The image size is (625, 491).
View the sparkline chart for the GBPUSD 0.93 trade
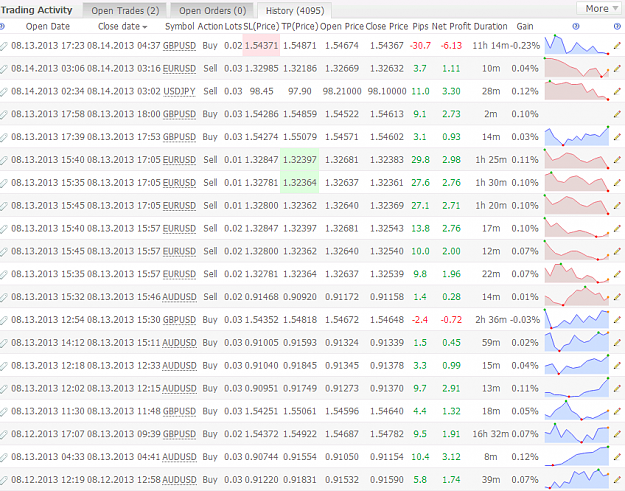click(x=577, y=136)
